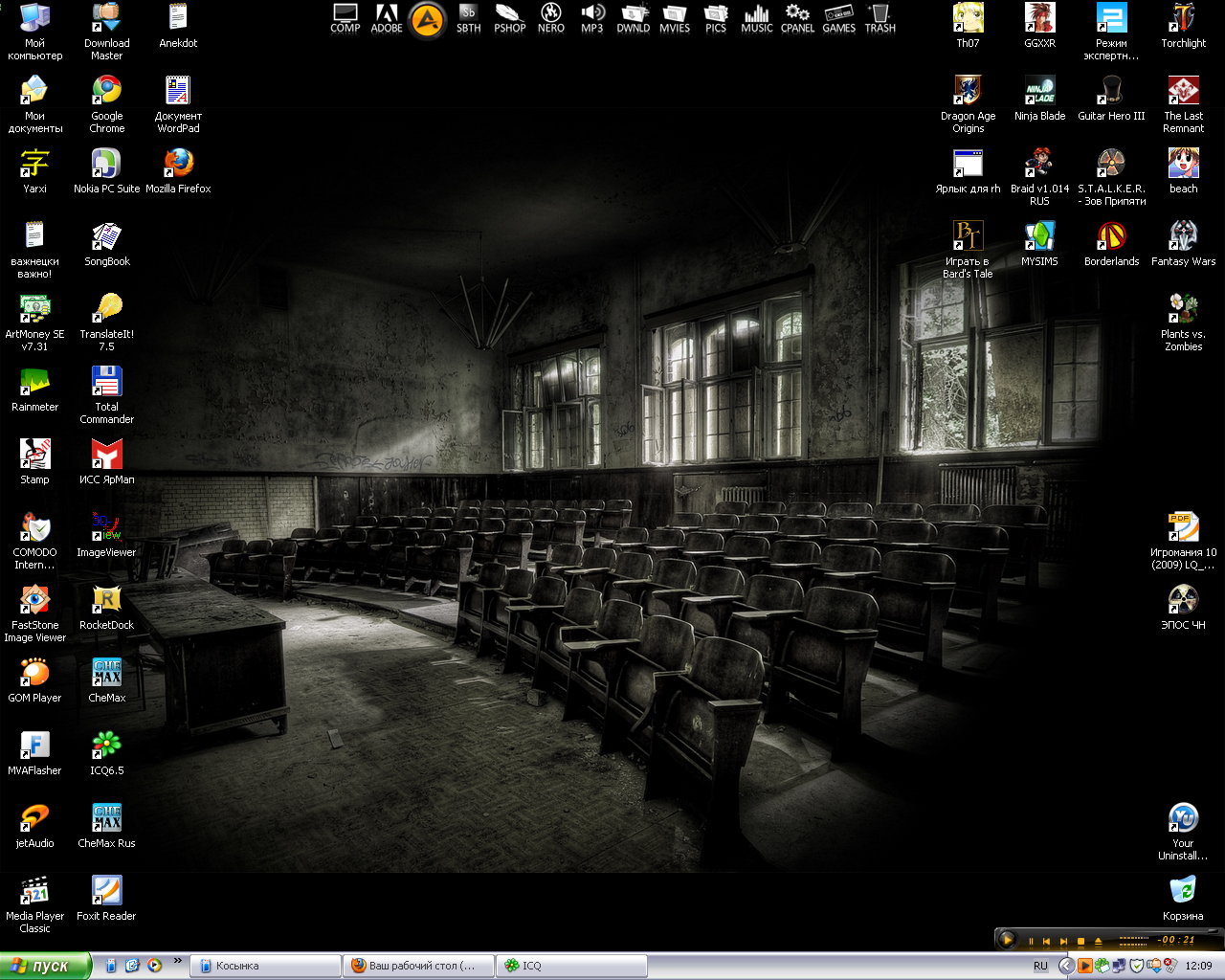This screenshot has height=980, width=1225.
Task: Click the eject button on the mini player
Action: point(1098,941)
